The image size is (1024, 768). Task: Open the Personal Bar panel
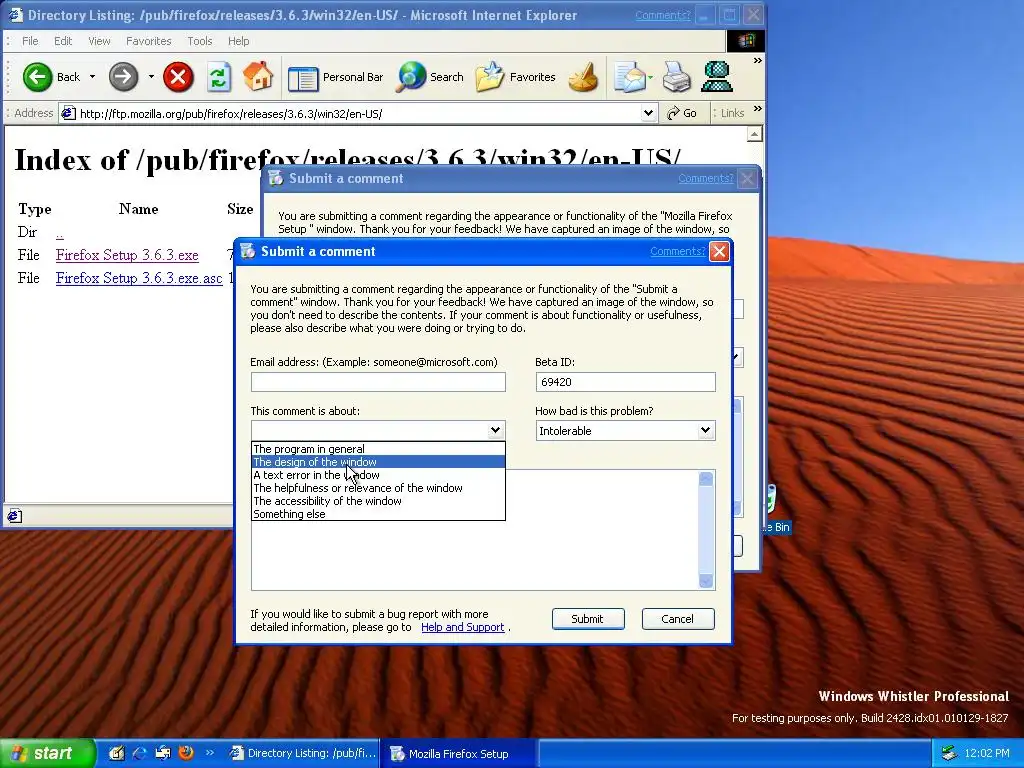(335, 77)
